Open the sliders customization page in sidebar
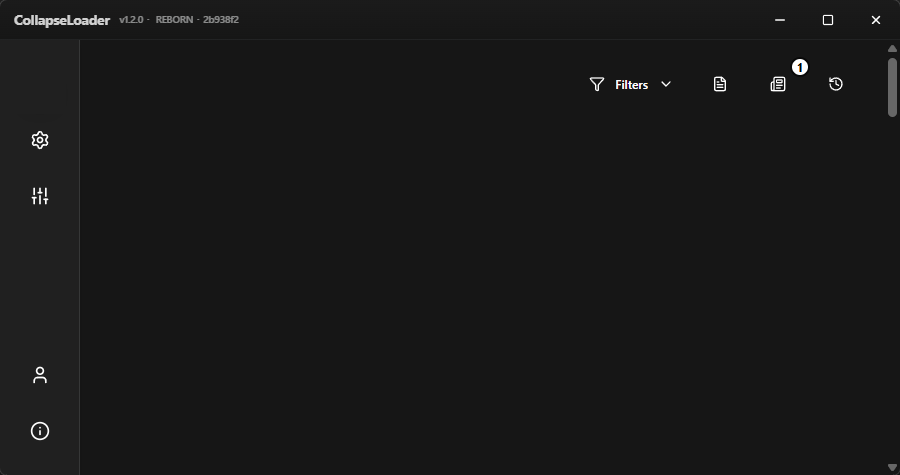The height and width of the screenshot is (475, 900). point(40,196)
